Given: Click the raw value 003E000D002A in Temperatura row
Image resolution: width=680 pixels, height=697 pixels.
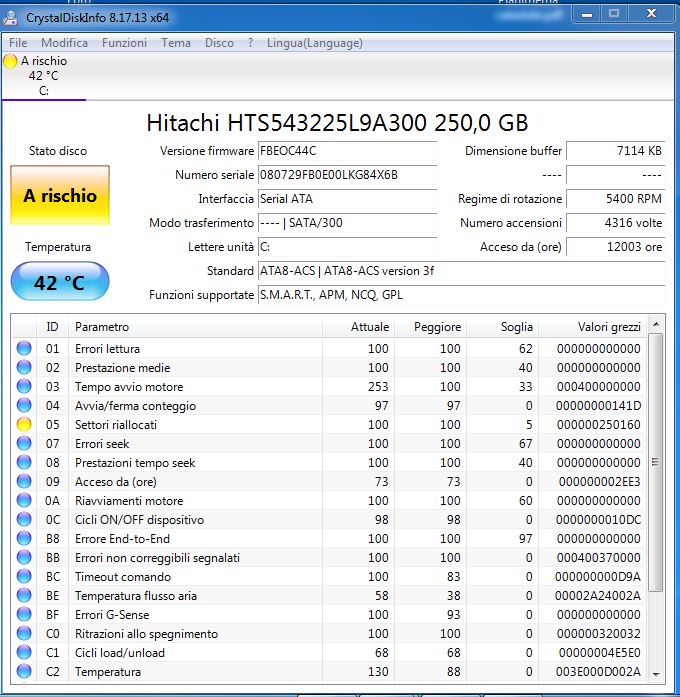Looking at the screenshot, I should pyautogui.click(x=598, y=672).
